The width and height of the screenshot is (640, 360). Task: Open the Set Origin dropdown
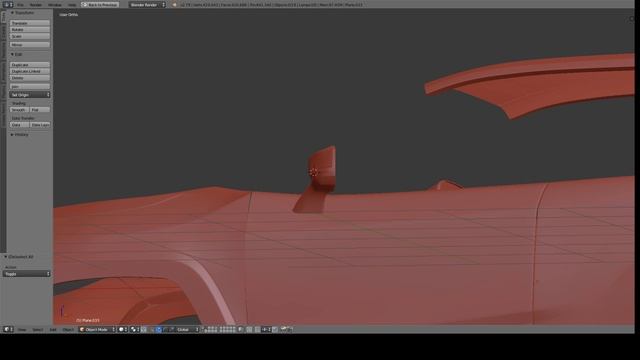click(x=30, y=95)
